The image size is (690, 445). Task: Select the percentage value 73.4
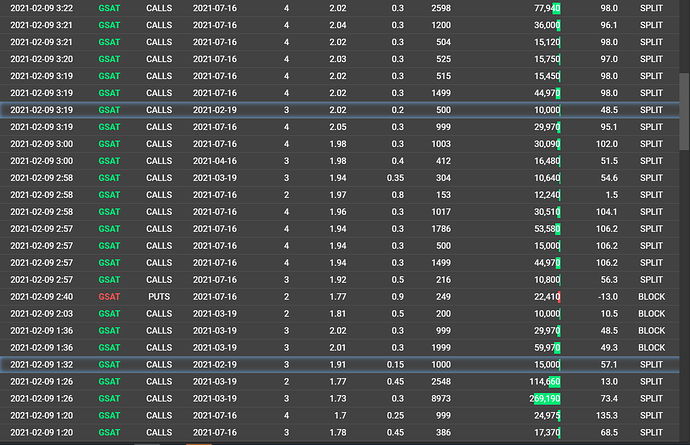coord(609,399)
